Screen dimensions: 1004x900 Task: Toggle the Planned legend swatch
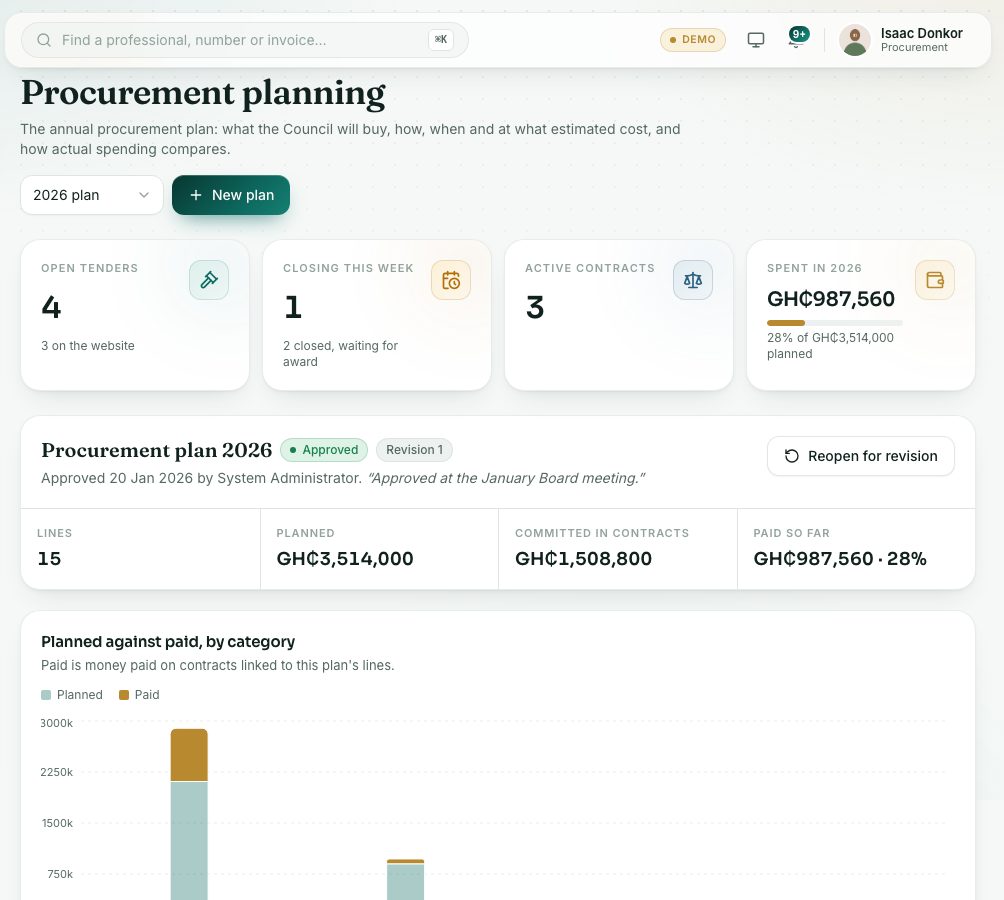pos(46,695)
